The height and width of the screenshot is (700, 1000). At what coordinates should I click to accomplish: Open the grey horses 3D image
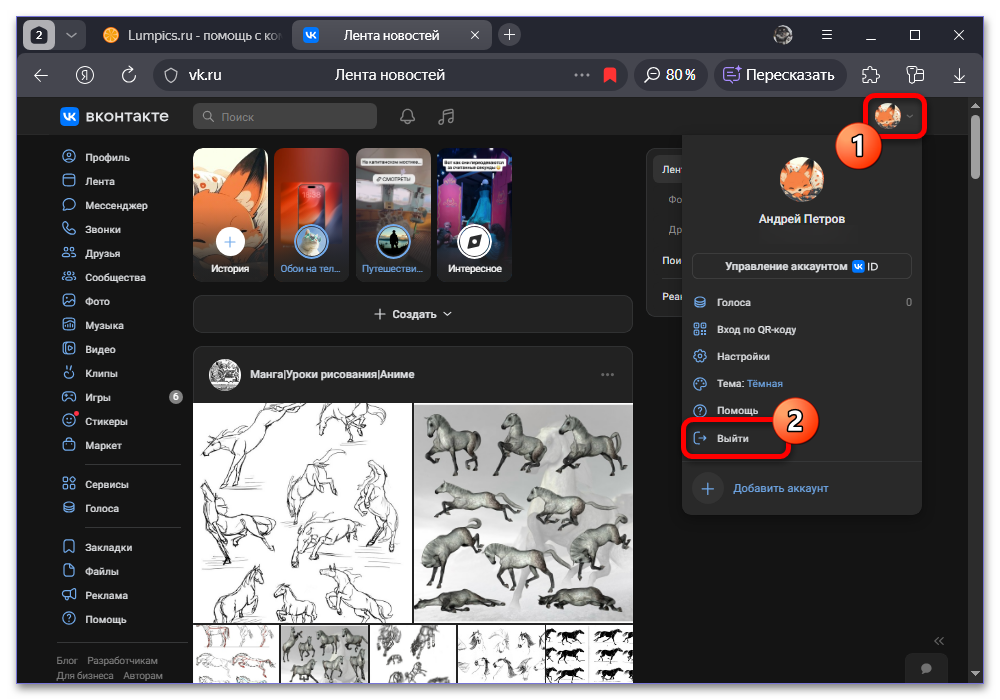pyautogui.click(x=524, y=513)
